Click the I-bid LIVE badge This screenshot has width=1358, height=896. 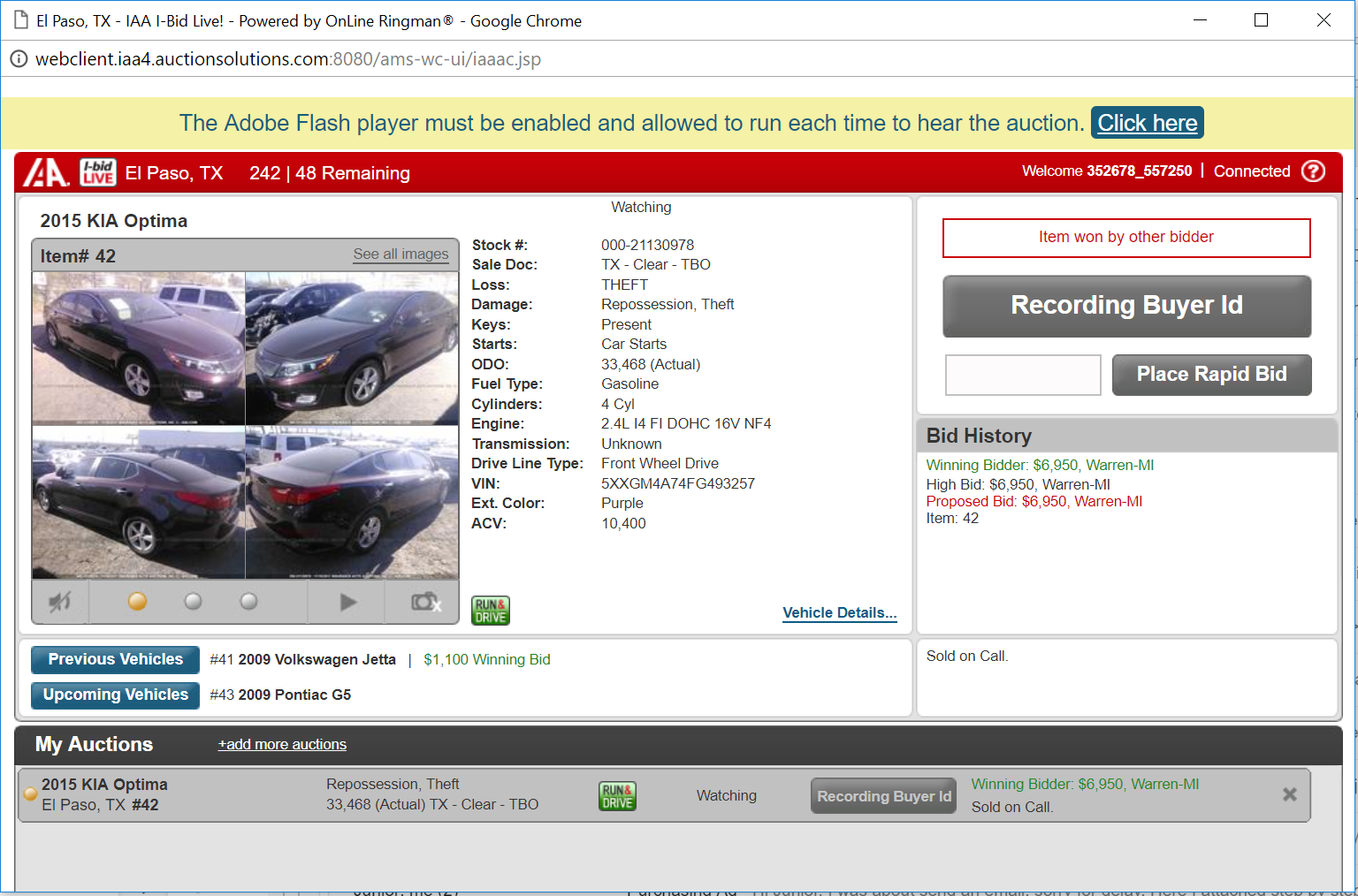click(98, 172)
